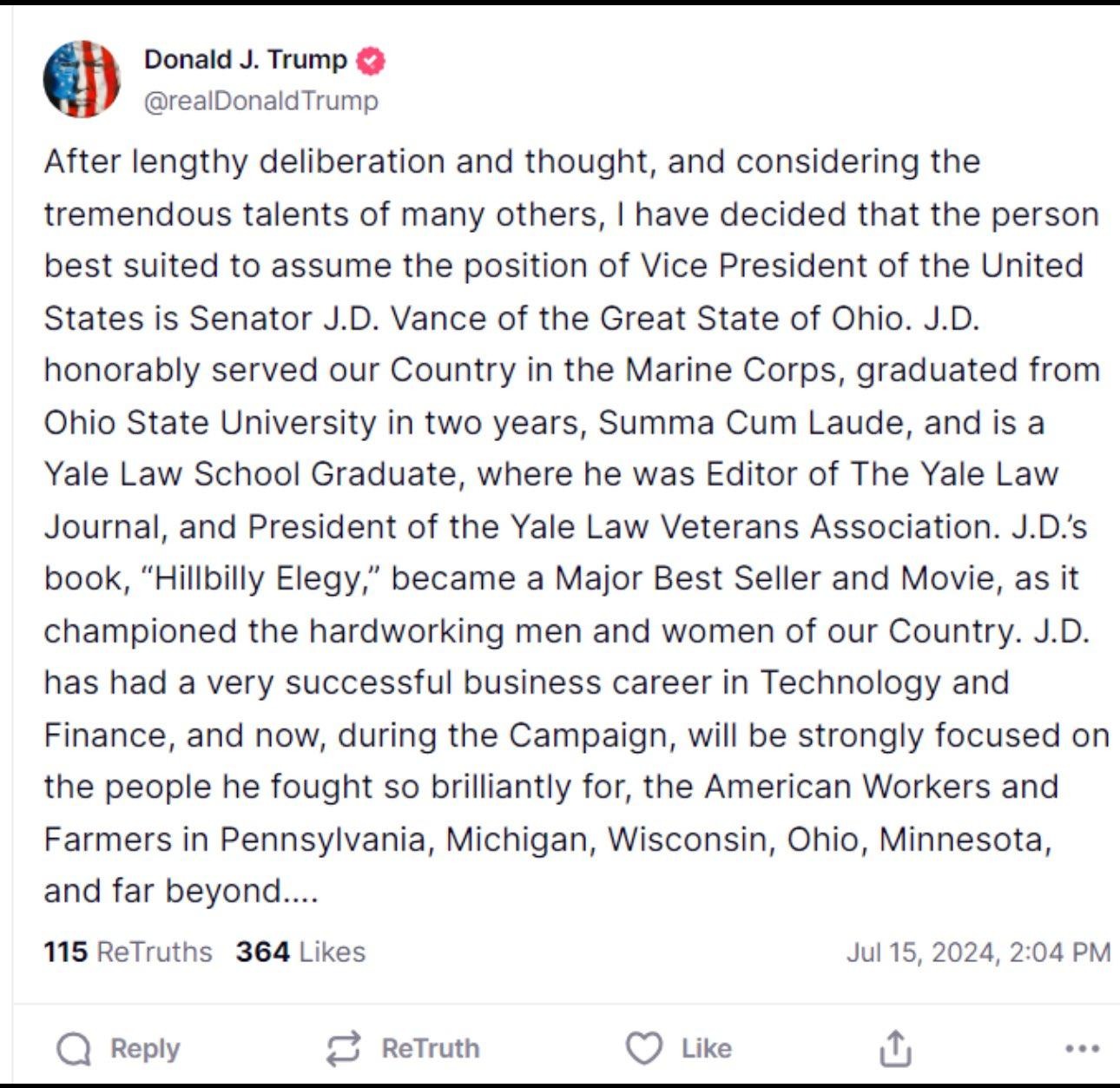Open the flag-painted profile avatar
This screenshot has width=1120, height=1088.
pos(82,79)
